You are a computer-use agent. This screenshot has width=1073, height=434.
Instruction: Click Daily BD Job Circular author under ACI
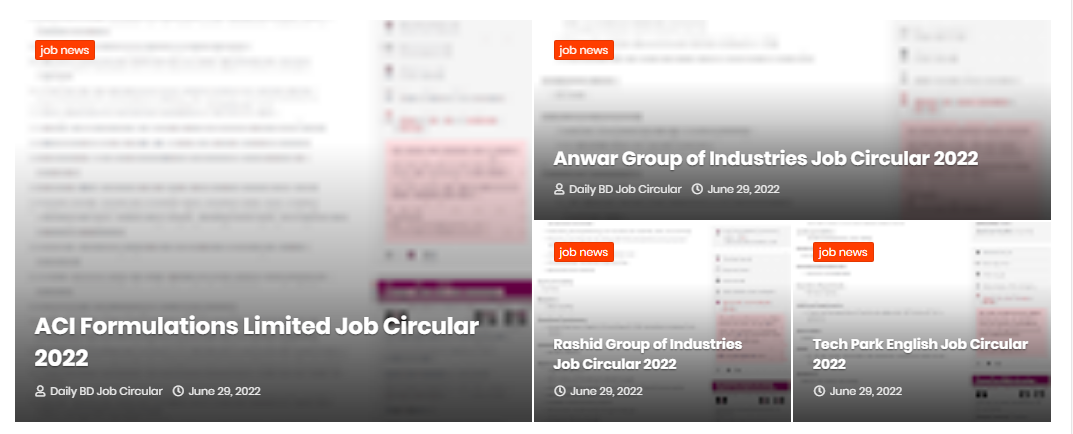point(106,392)
